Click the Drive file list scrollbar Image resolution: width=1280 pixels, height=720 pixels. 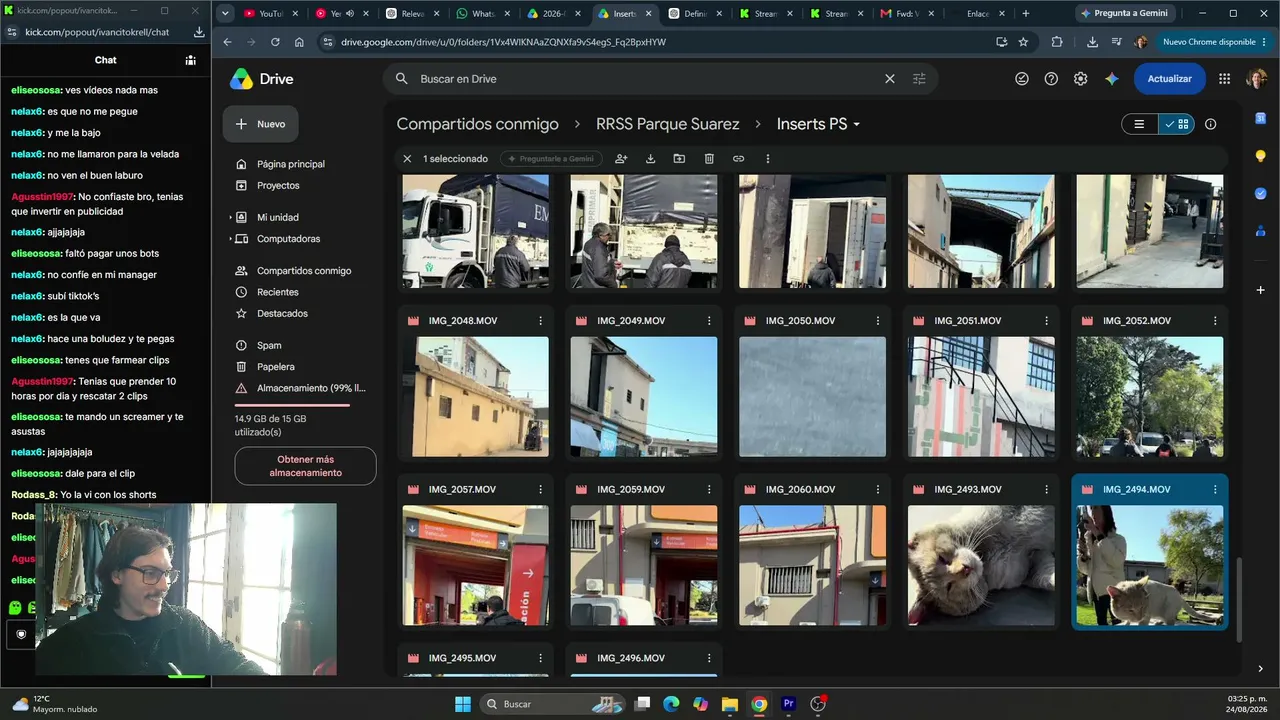(1239, 598)
